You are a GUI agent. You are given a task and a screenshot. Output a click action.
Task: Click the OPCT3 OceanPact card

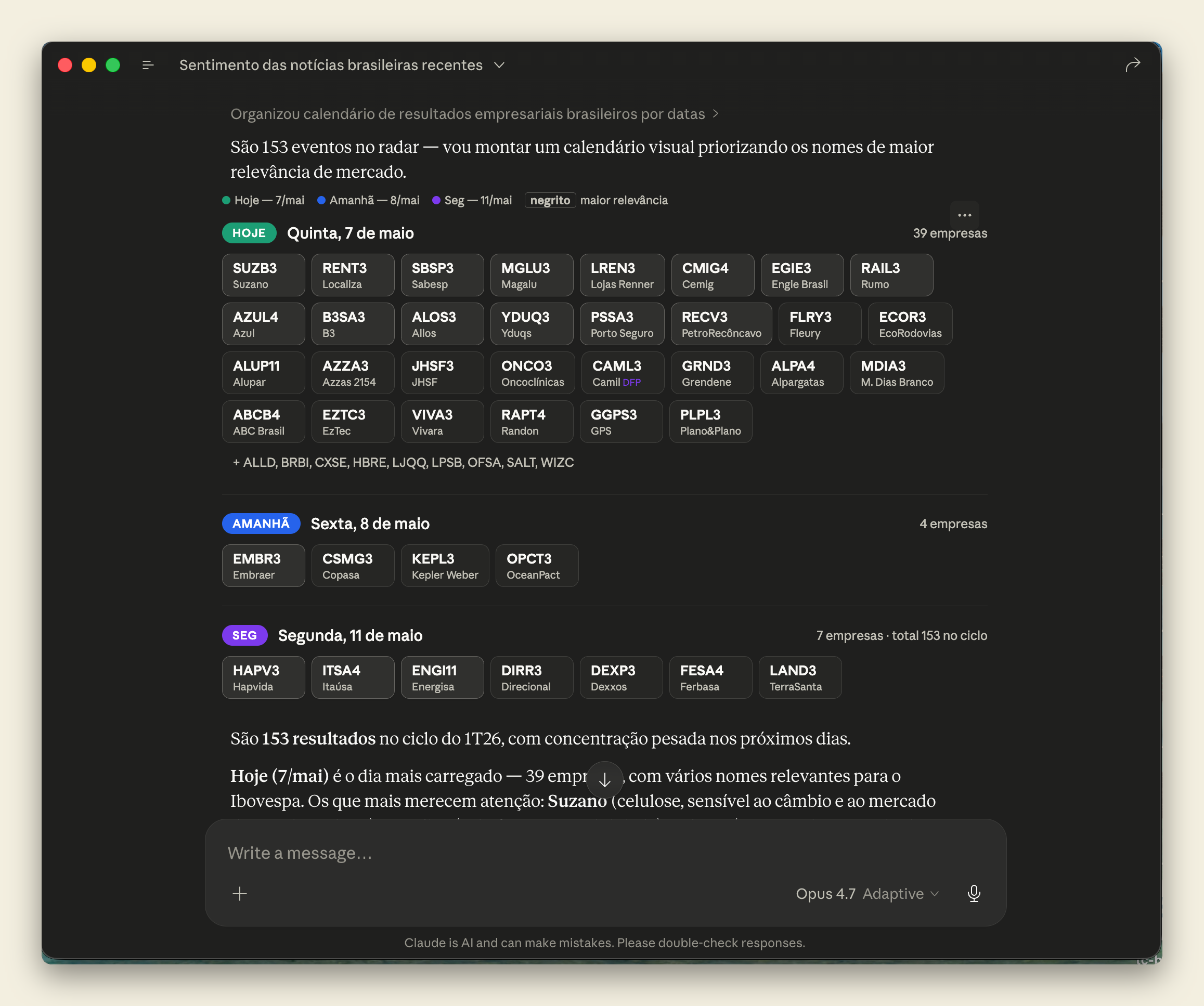click(x=537, y=565)
